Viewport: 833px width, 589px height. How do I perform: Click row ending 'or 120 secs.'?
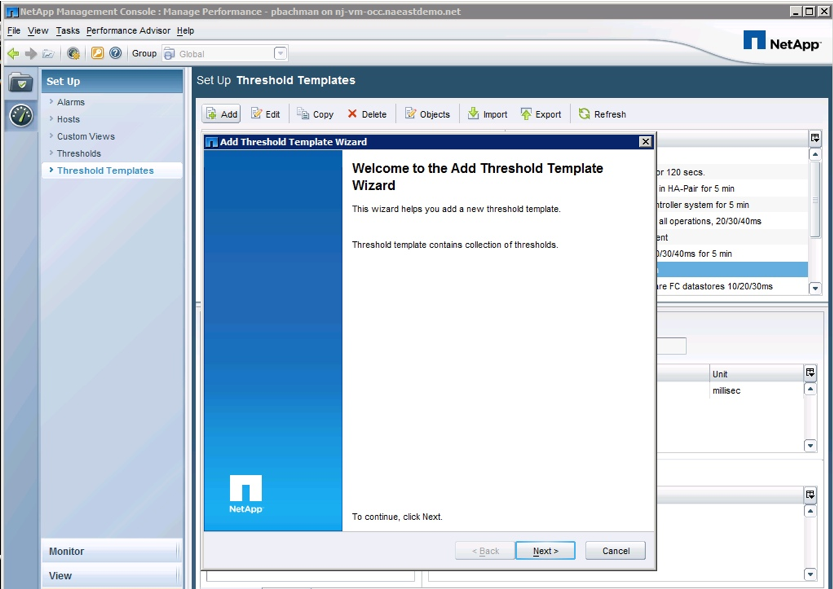[732, 172]
